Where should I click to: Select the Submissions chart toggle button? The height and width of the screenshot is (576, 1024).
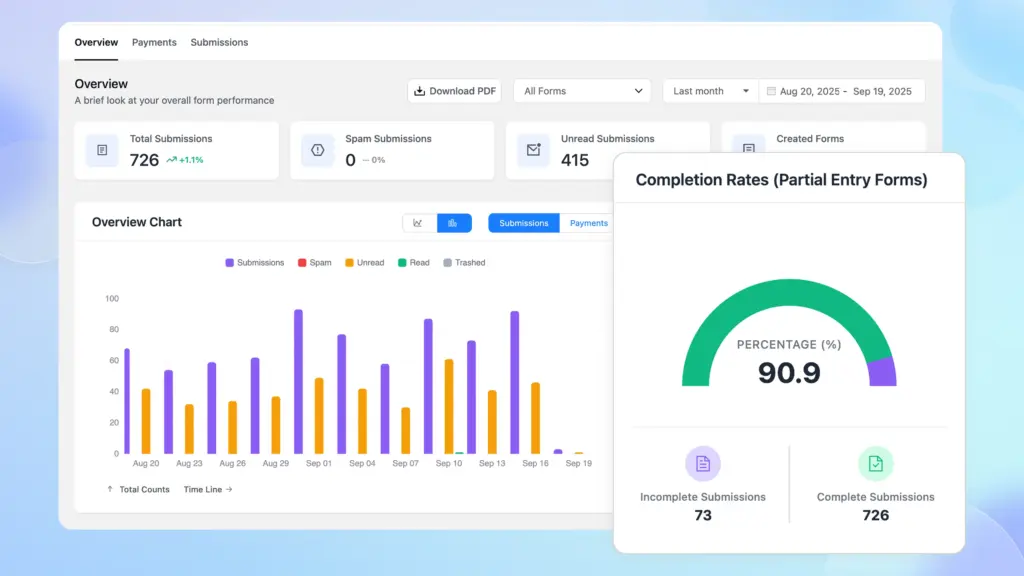524,223
